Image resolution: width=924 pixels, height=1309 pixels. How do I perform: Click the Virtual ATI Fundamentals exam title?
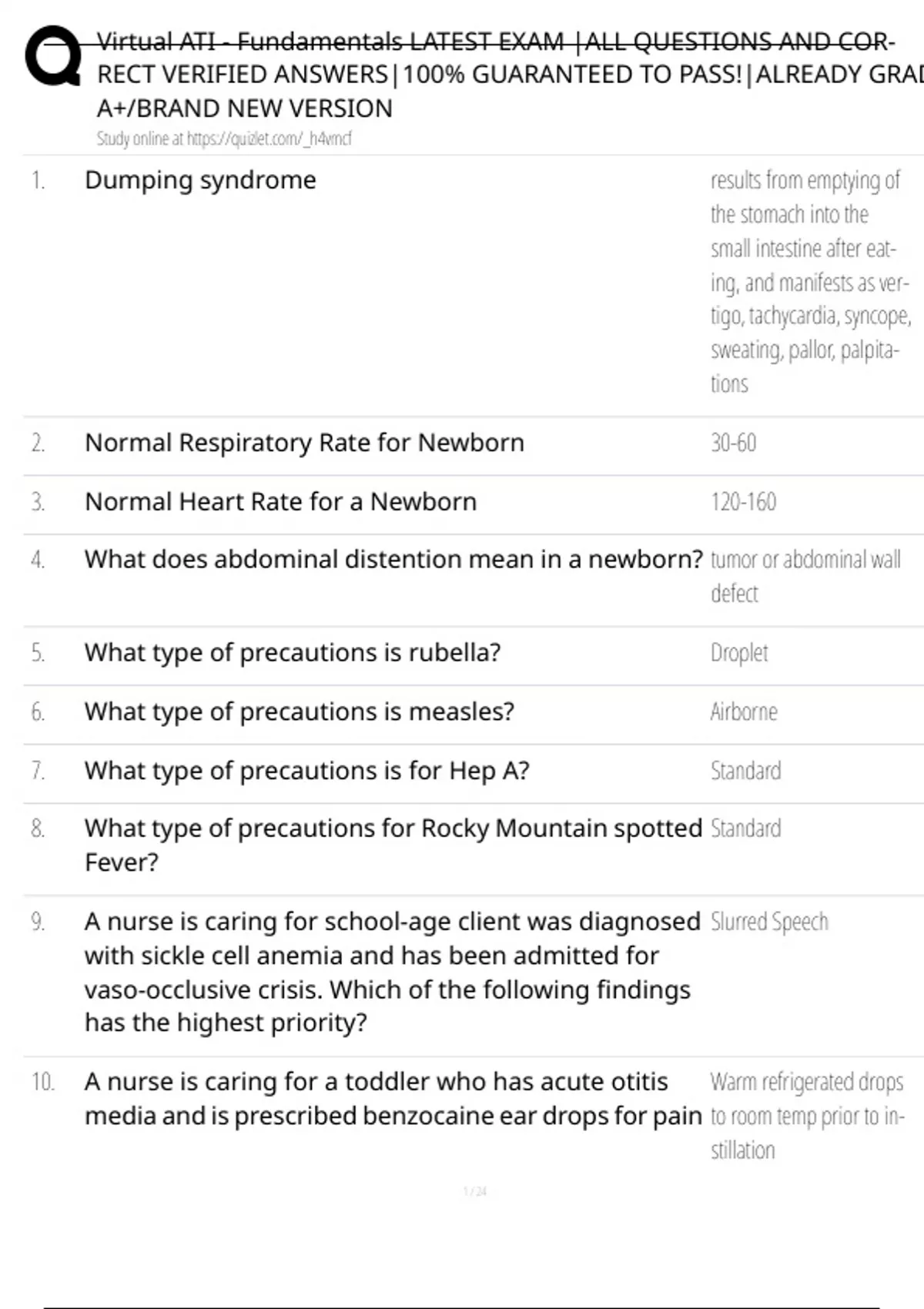click(x=493, y=75)
